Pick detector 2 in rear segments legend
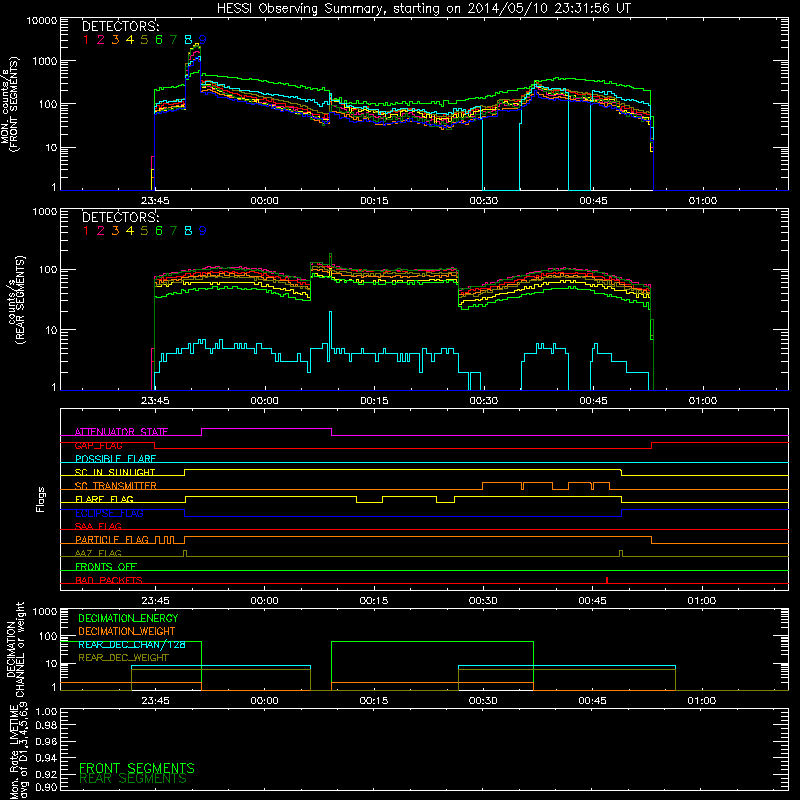 [x=101, y=231]
